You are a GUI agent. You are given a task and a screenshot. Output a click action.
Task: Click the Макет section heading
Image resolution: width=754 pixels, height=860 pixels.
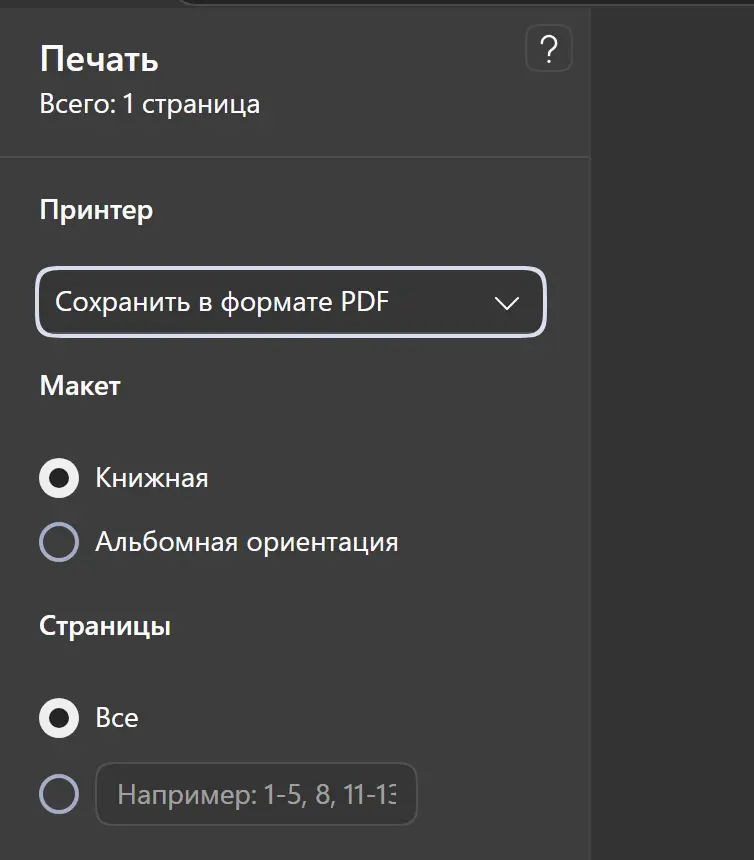point(80,386)
